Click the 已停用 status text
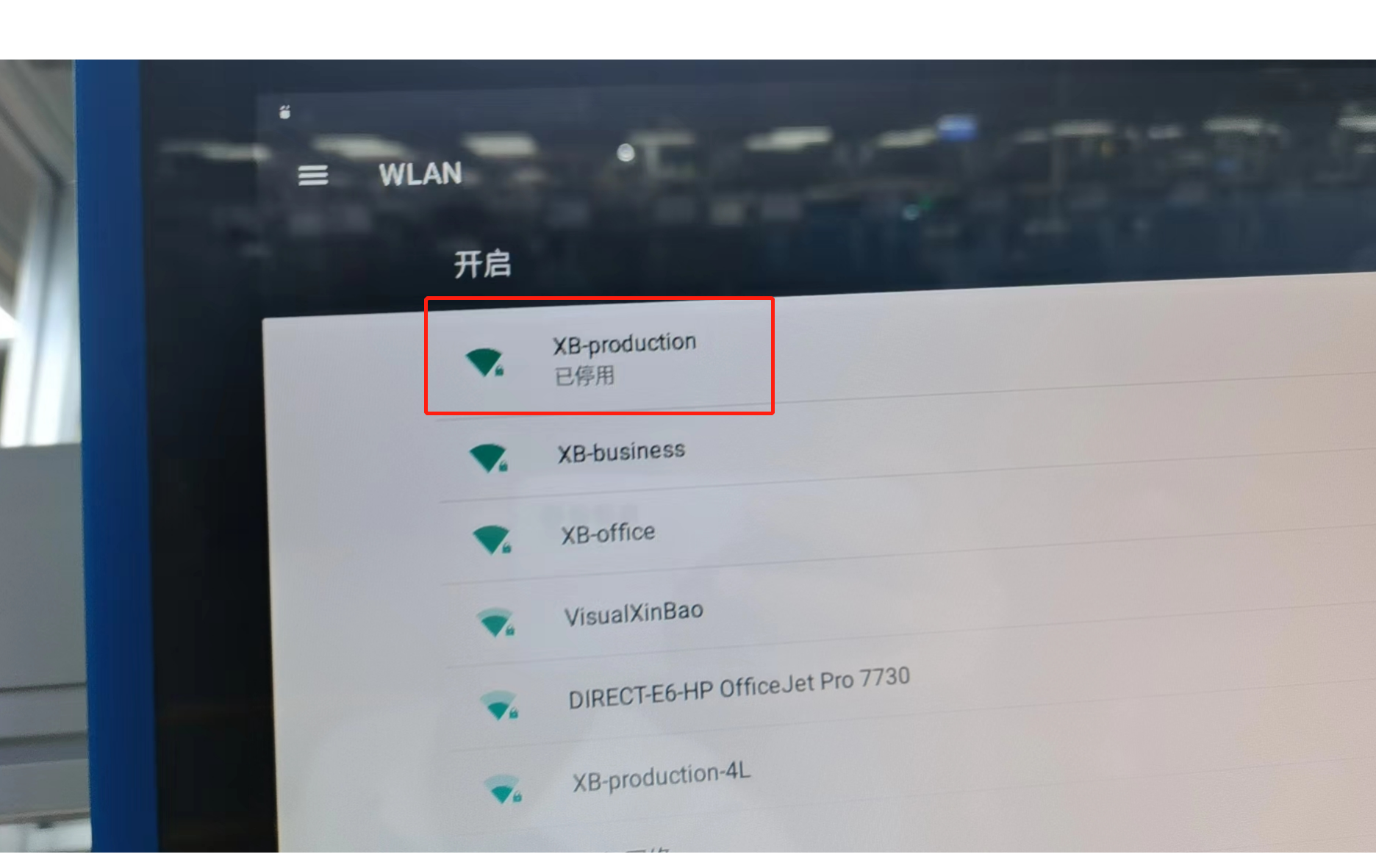Viewport: 1376px width, 868px height. (x=584, y=376)
